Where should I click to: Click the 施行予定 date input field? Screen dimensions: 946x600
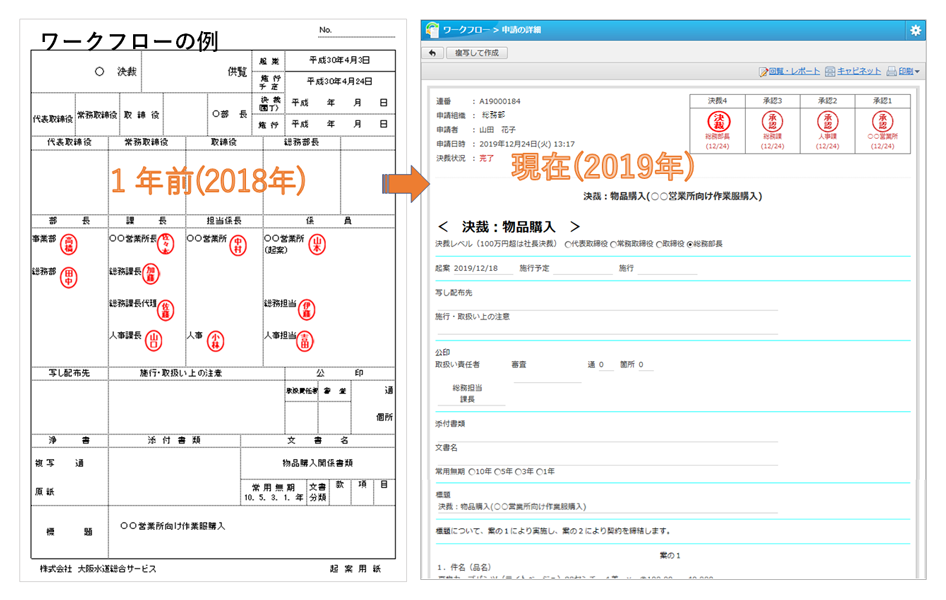[583, 269]
